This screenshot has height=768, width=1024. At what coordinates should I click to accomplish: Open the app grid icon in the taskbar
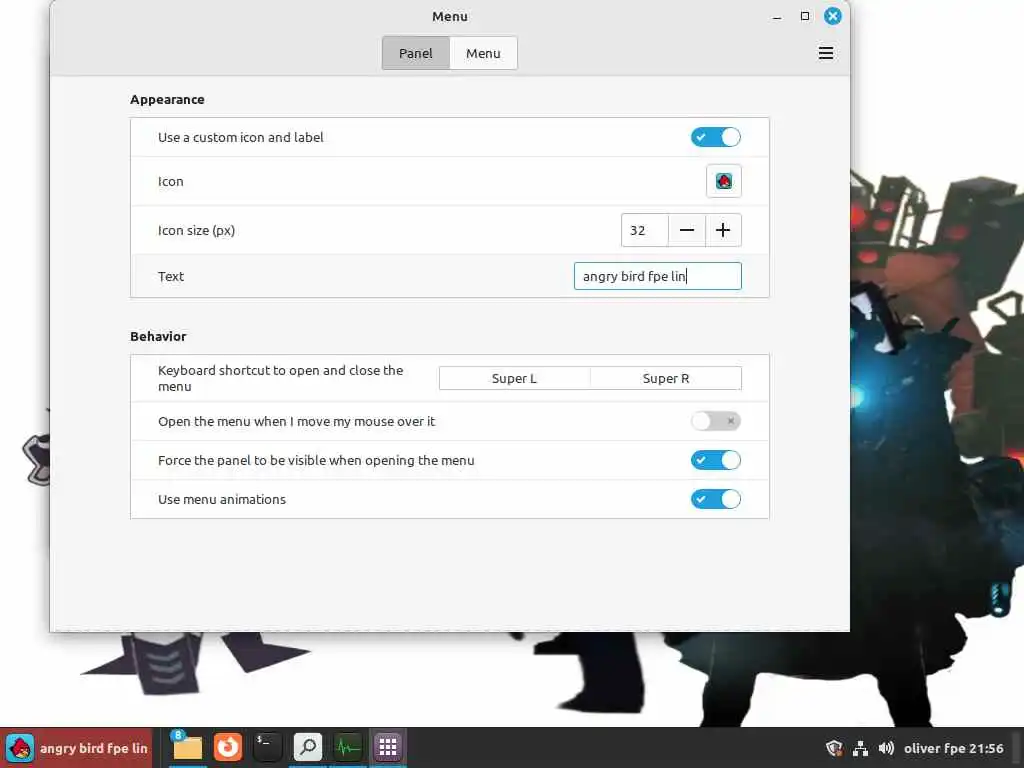388,747
